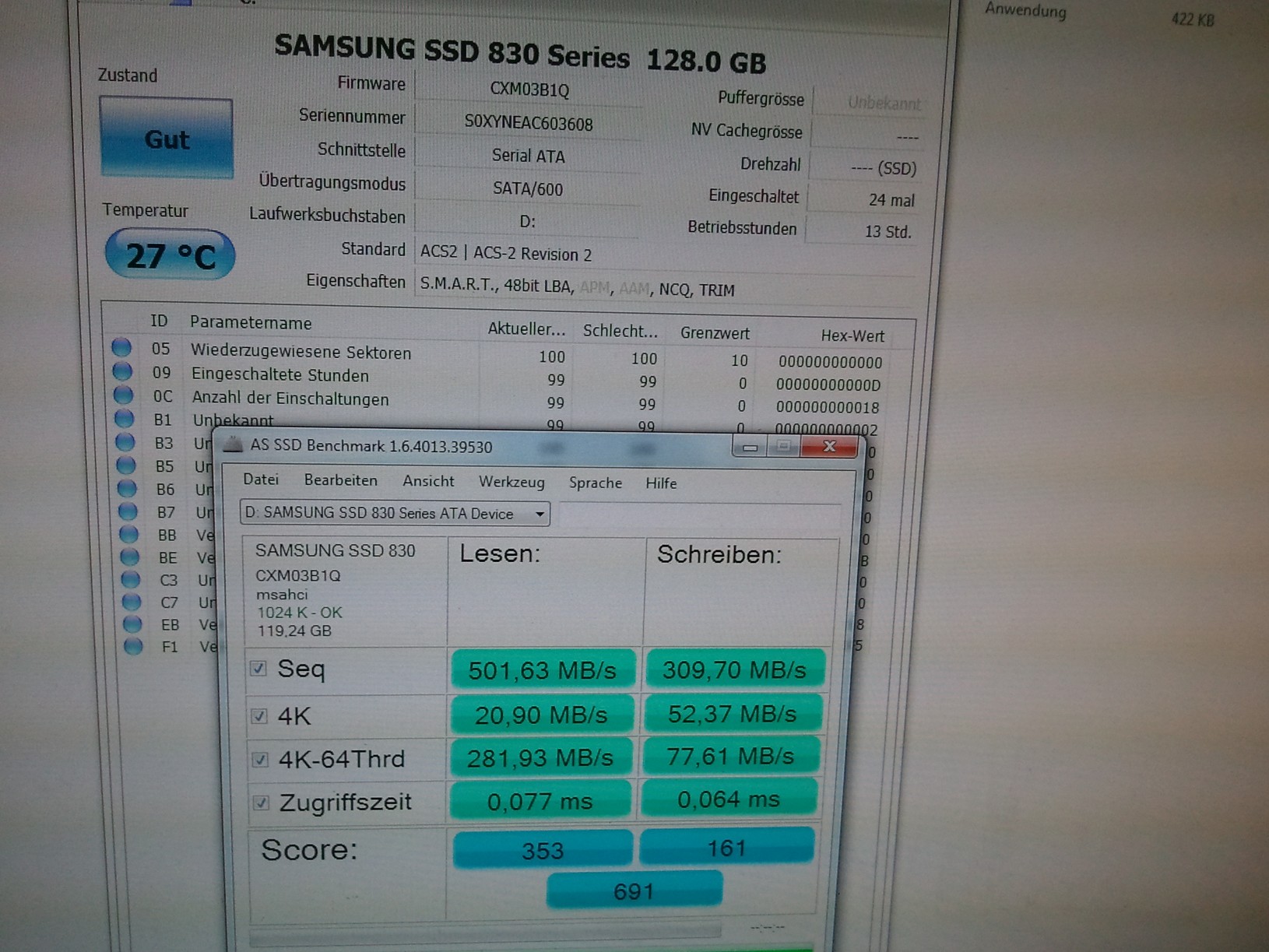Open the Datei menu in AS SSD Benchmark
This screenshot has height=952, width=1269.
(261, 480)
